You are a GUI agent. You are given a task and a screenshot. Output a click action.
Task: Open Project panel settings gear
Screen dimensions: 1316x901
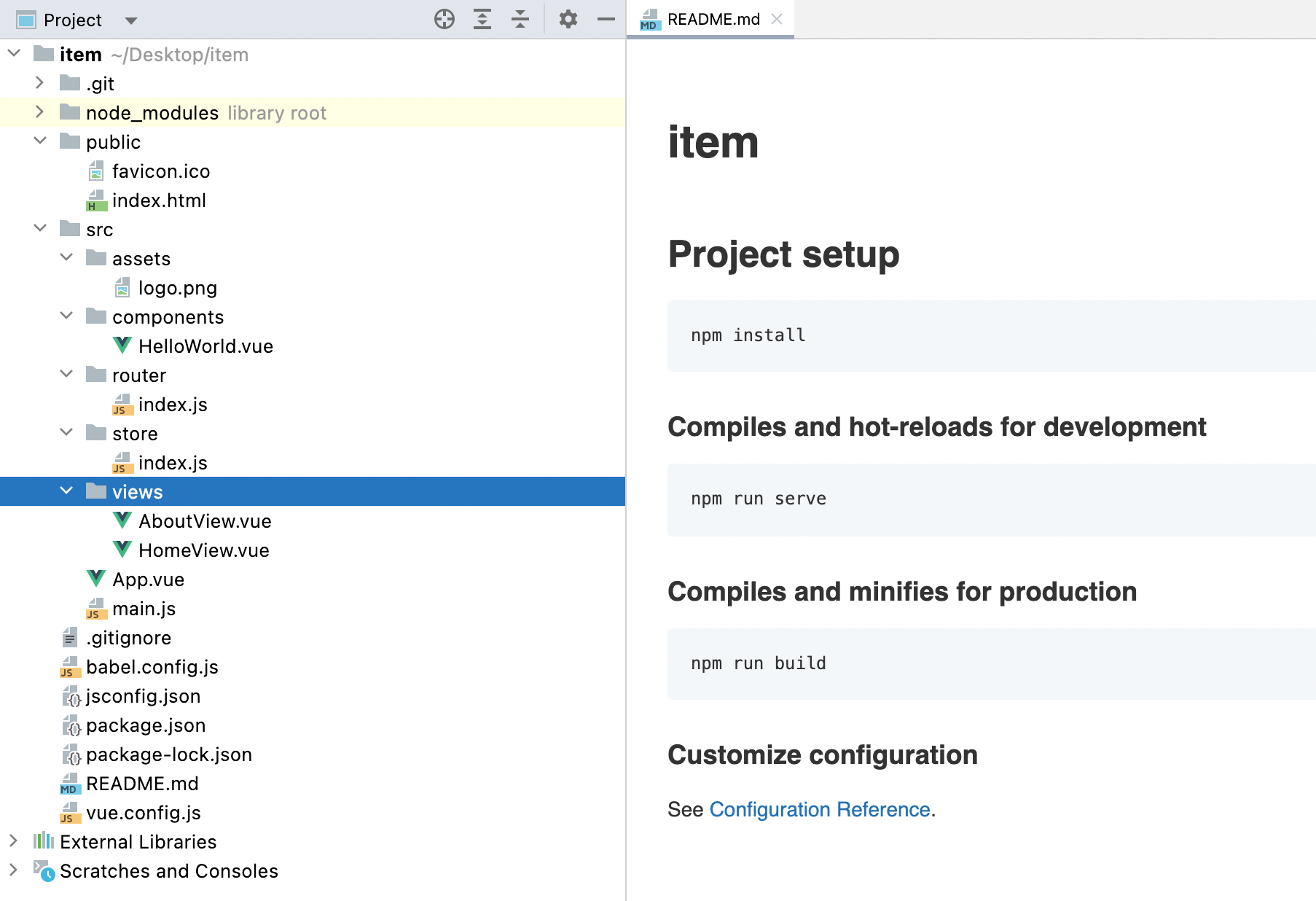tap(568, 19)
